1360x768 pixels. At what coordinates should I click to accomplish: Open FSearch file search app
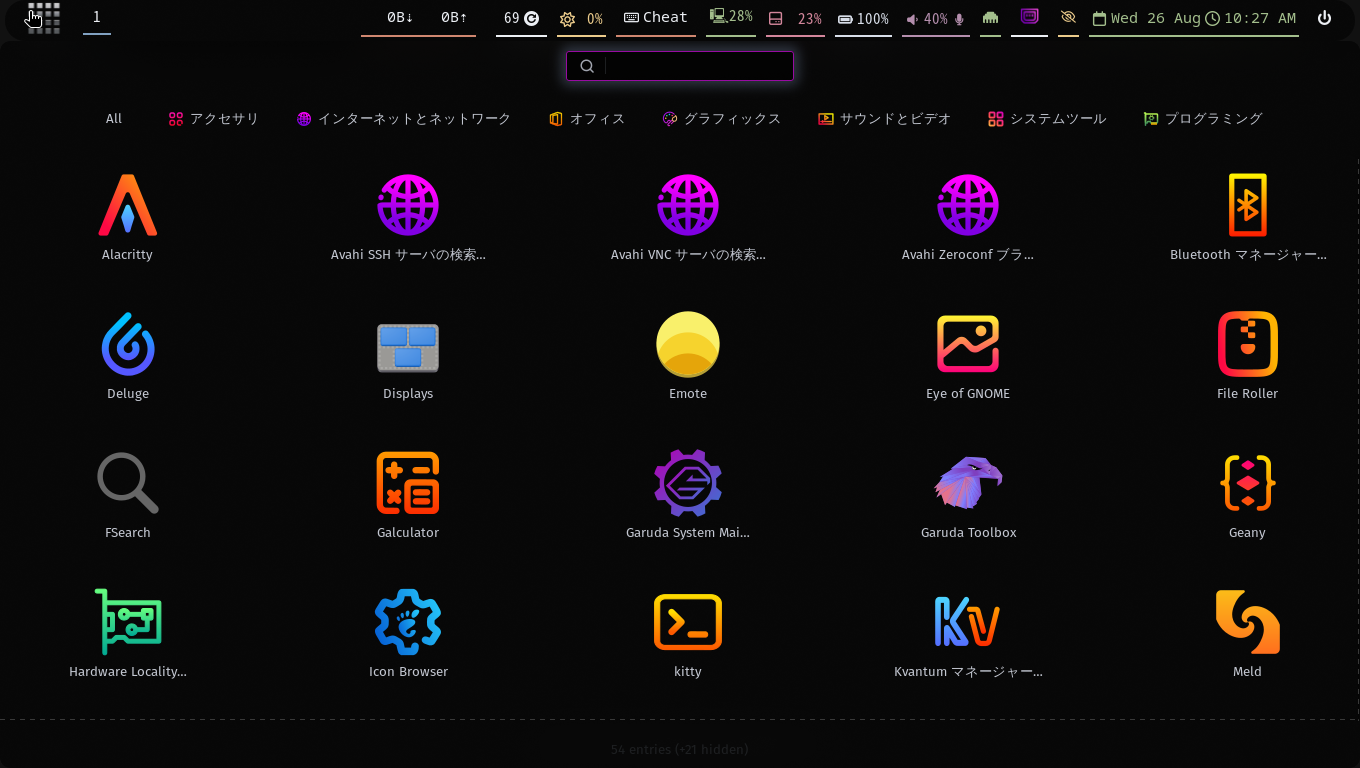coord(128,496)
